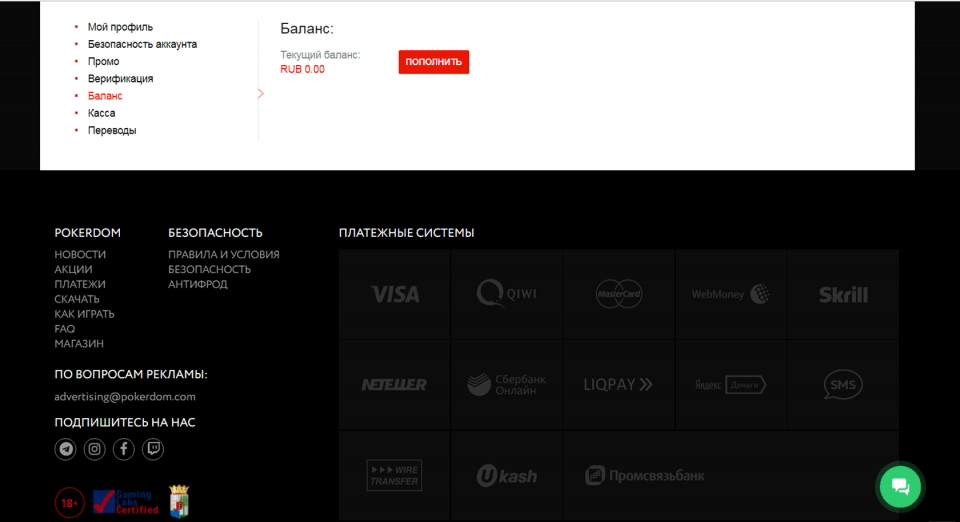Click the Visa payment logo
The height and width of the screenshot is (522, 960).
(x=395, y=294)
